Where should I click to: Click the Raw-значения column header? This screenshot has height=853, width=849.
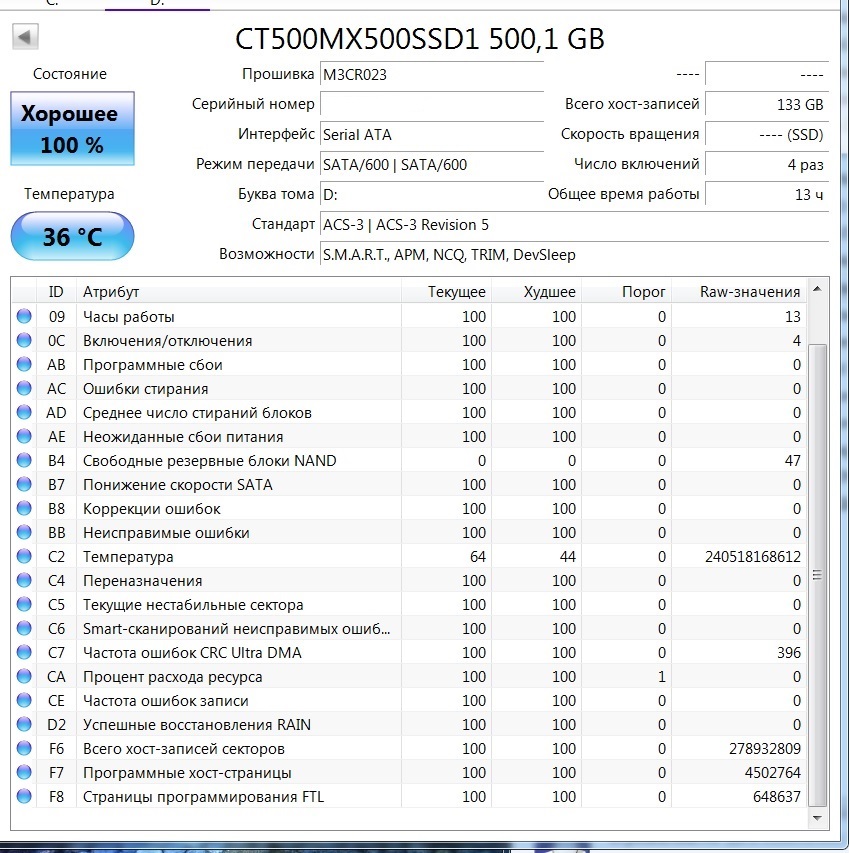[x=739, y=292]
